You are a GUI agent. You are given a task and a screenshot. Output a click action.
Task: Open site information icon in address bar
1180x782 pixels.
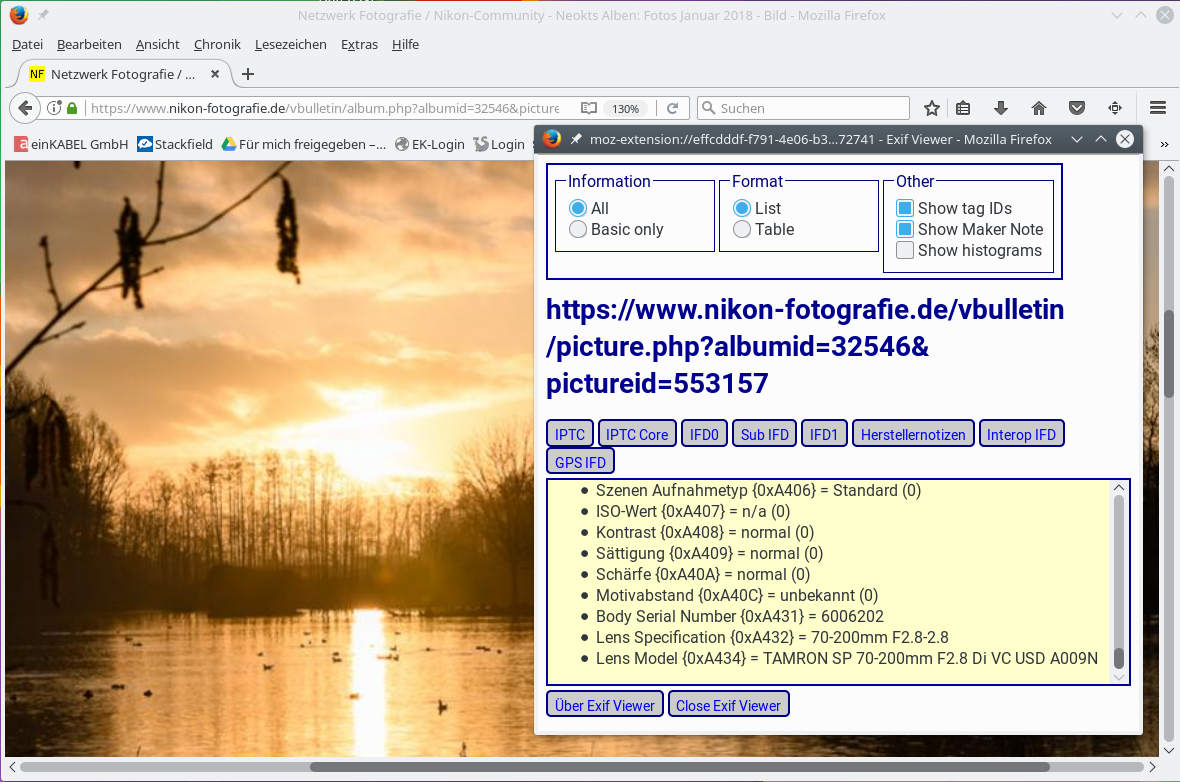point(54,108)
